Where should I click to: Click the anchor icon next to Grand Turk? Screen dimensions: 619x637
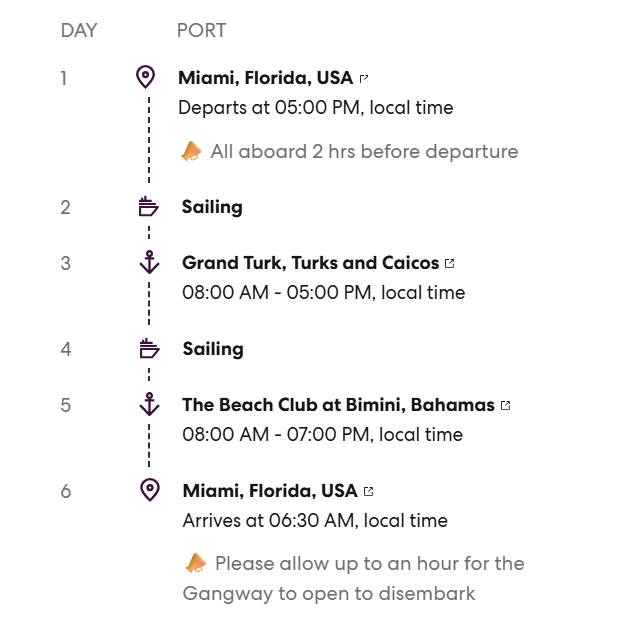149,262
